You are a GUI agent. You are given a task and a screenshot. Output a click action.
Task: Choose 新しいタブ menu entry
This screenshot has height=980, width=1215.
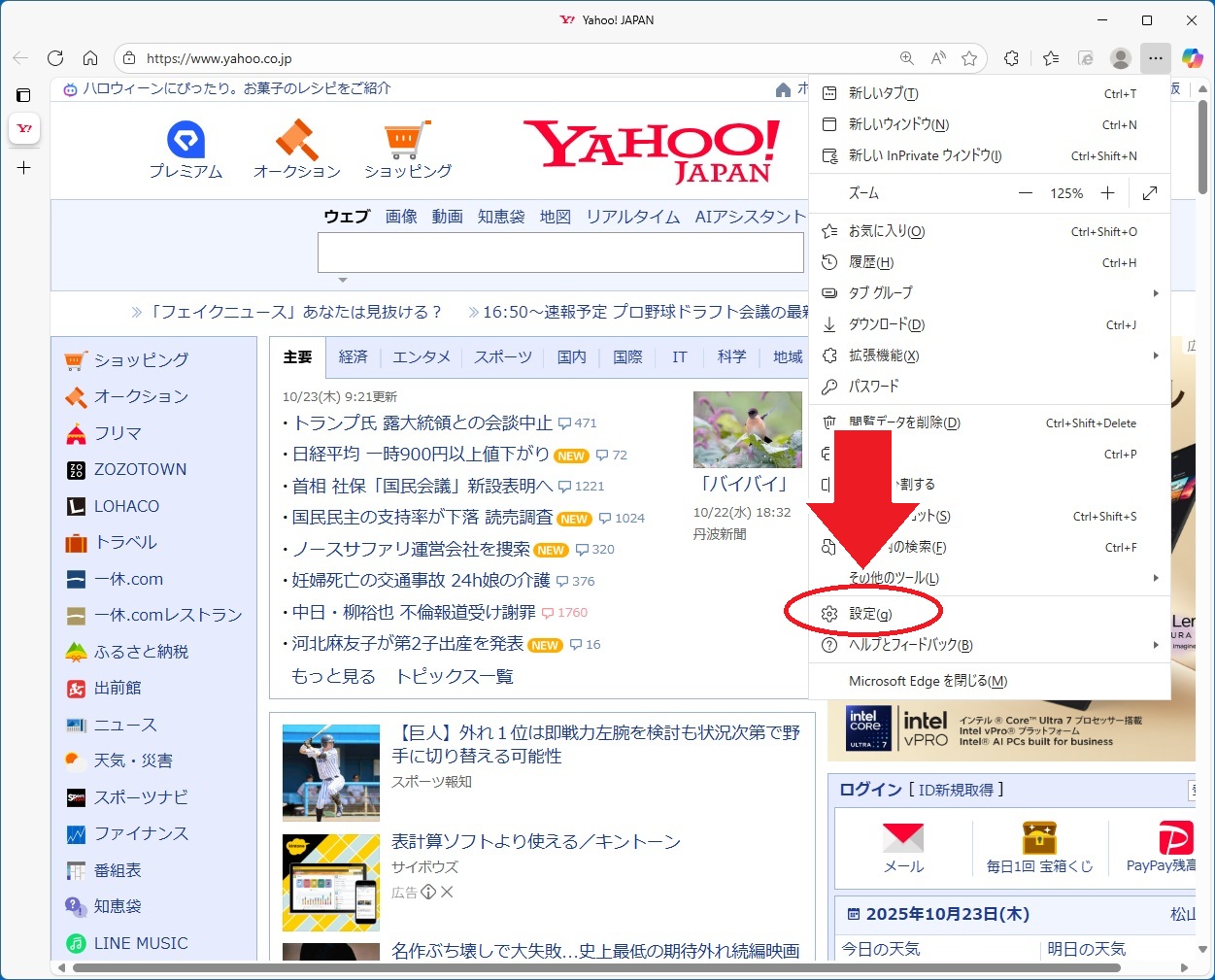[x=883, y=94]
